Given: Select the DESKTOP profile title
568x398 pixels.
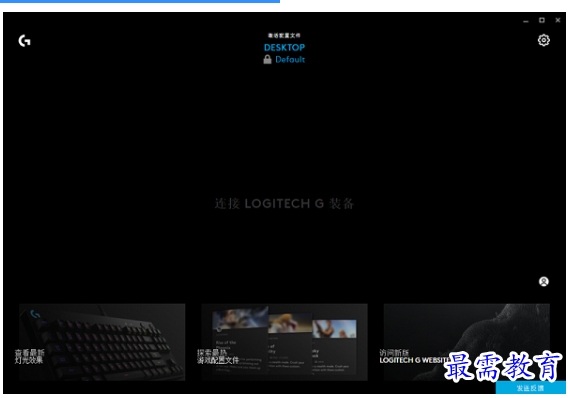Looking at the screenshot, I should pos(284,47).
